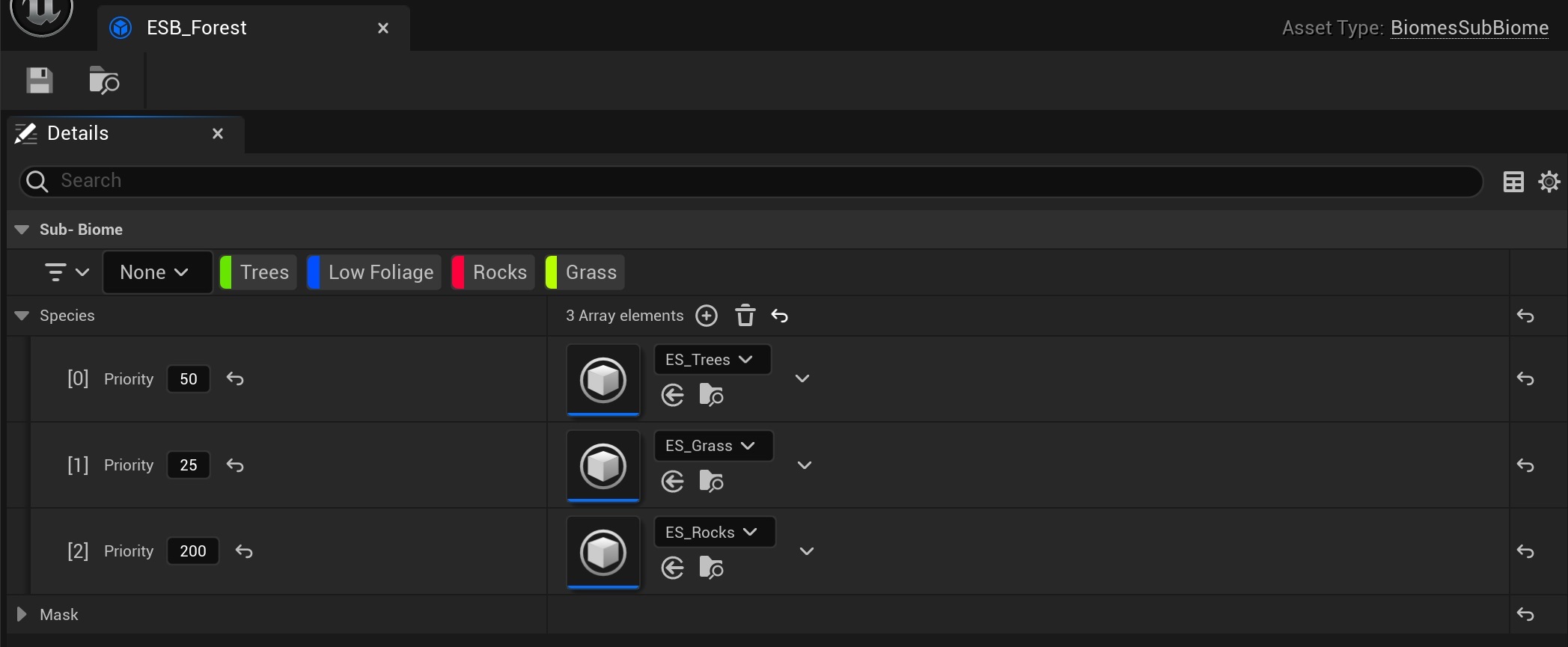Reset priority 200 to default value
Viewport: 1568px width, 647px height.
pyautogui.click(x=244, y=551)
